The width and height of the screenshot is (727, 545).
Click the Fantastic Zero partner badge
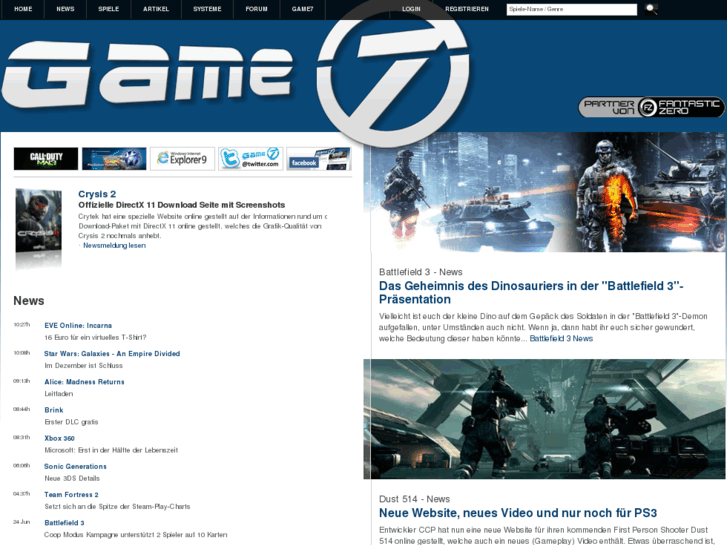pyautogui.click(x=651, y=107)
